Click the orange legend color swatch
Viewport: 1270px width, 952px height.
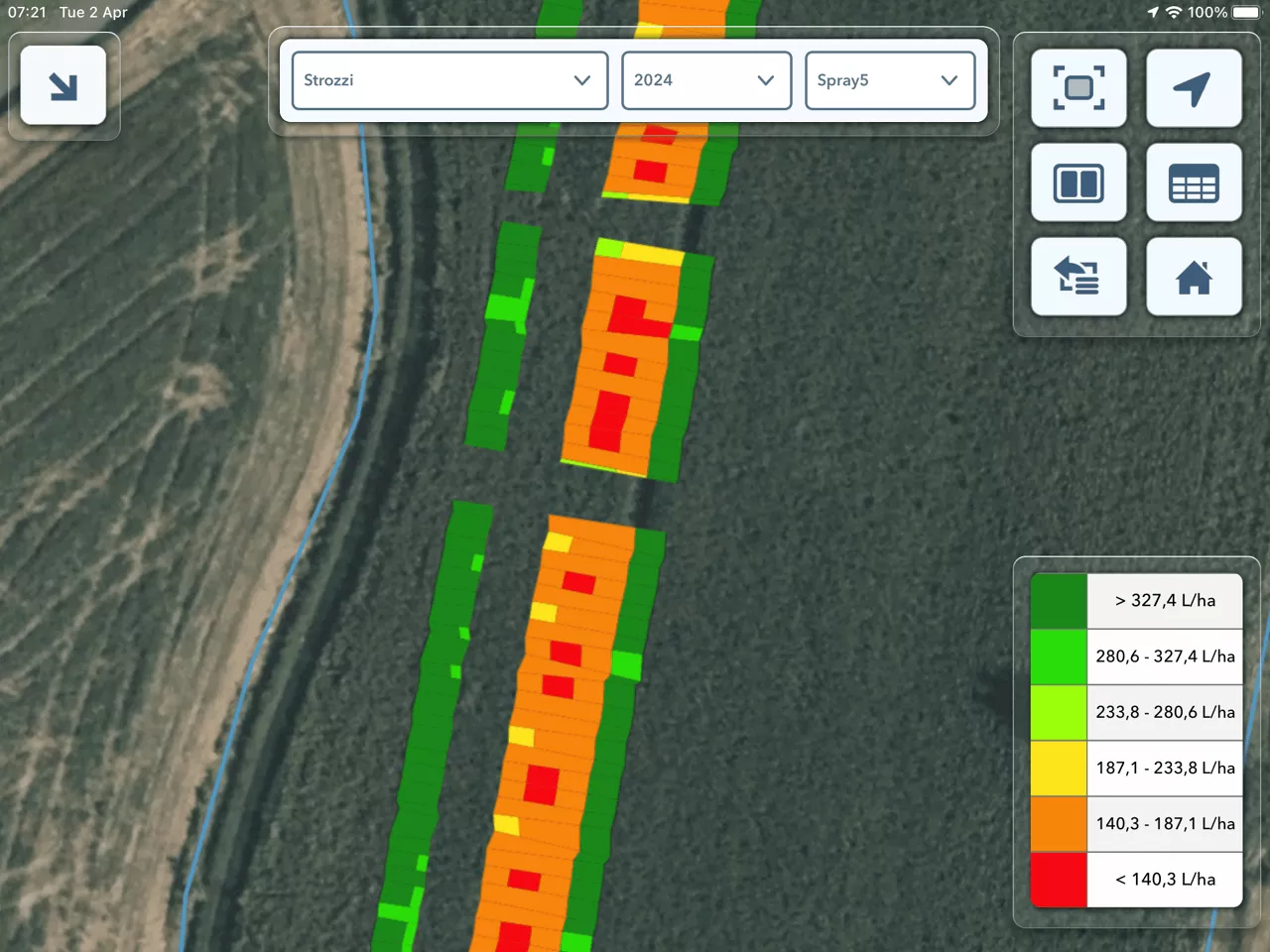tap(1059, 824)
